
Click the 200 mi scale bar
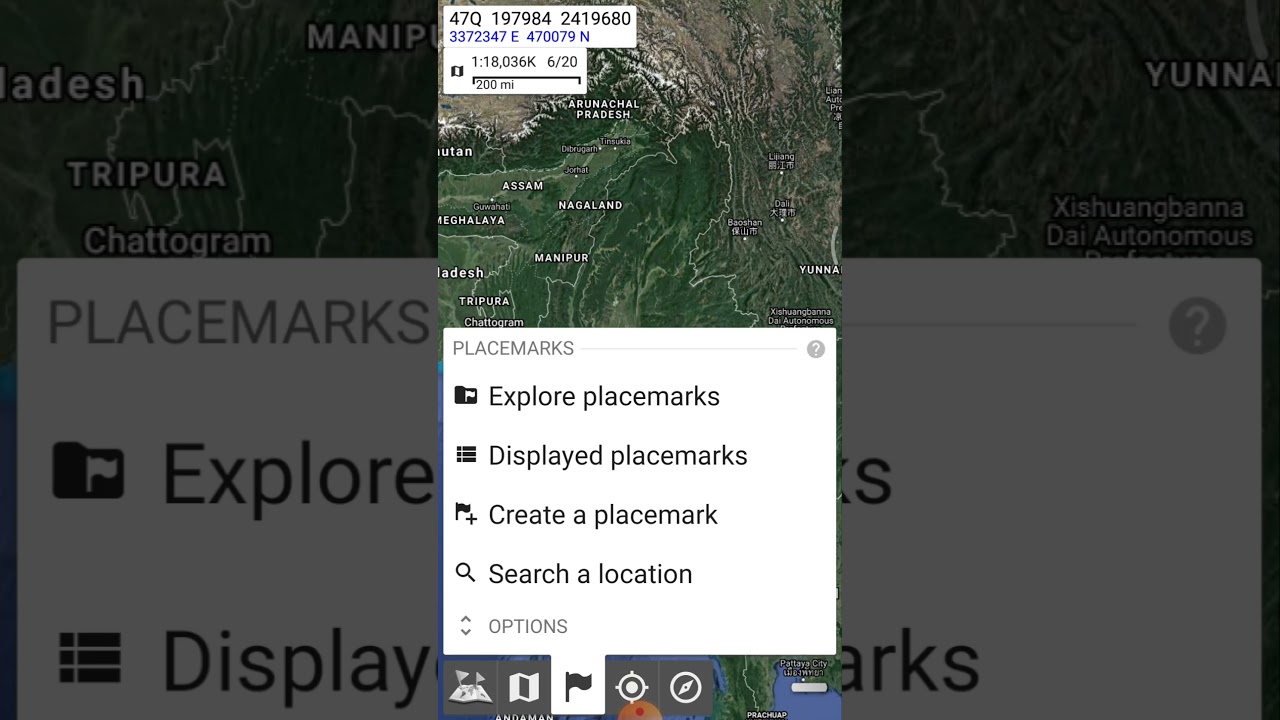tap(526, 83)
